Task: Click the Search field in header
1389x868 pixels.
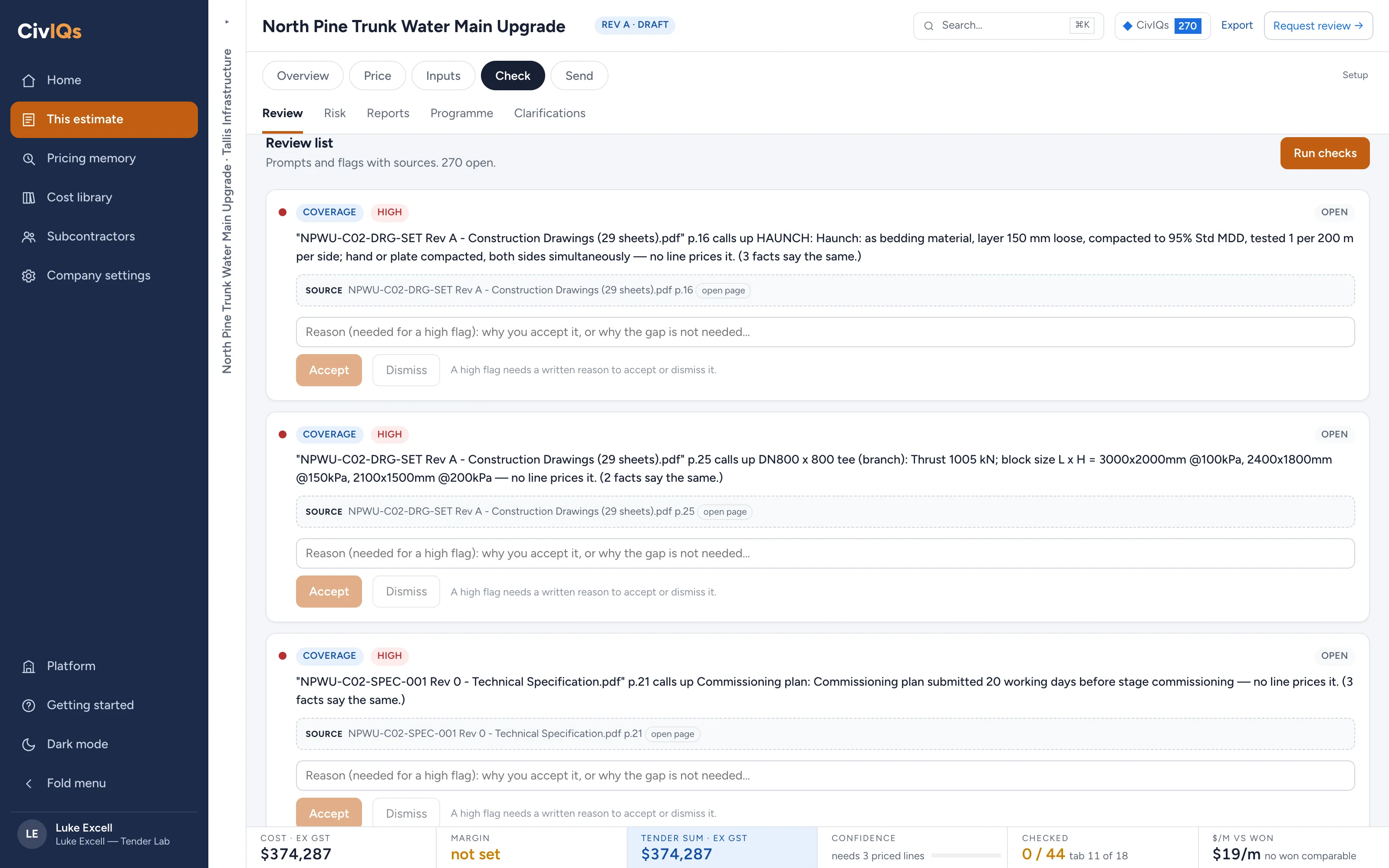Action: 1008,26
